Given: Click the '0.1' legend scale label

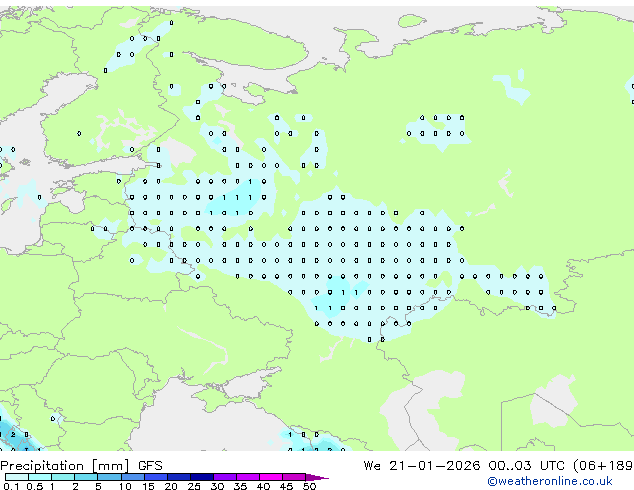Looking at the screenshot, I should [11, 486].
